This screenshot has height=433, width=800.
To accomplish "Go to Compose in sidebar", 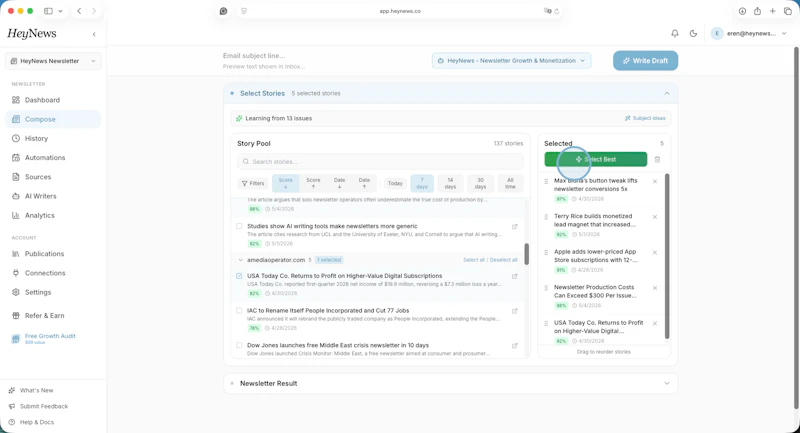I will 53,119.
